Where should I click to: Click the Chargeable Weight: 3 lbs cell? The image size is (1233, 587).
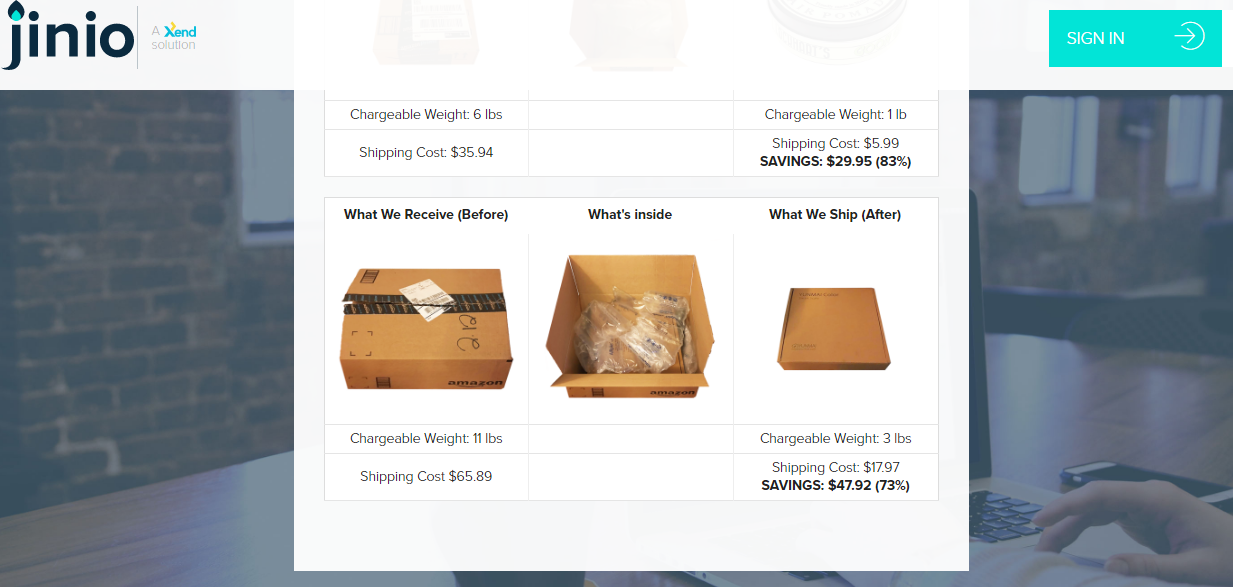[836, 439]
